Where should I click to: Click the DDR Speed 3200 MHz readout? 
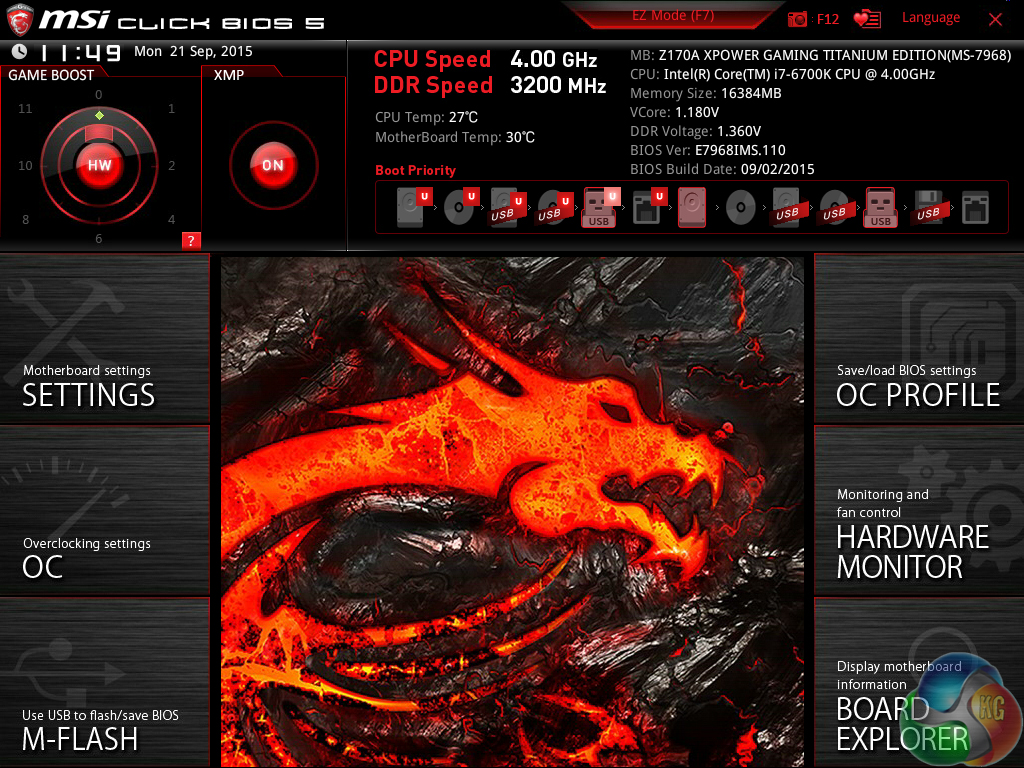point(490,86)
